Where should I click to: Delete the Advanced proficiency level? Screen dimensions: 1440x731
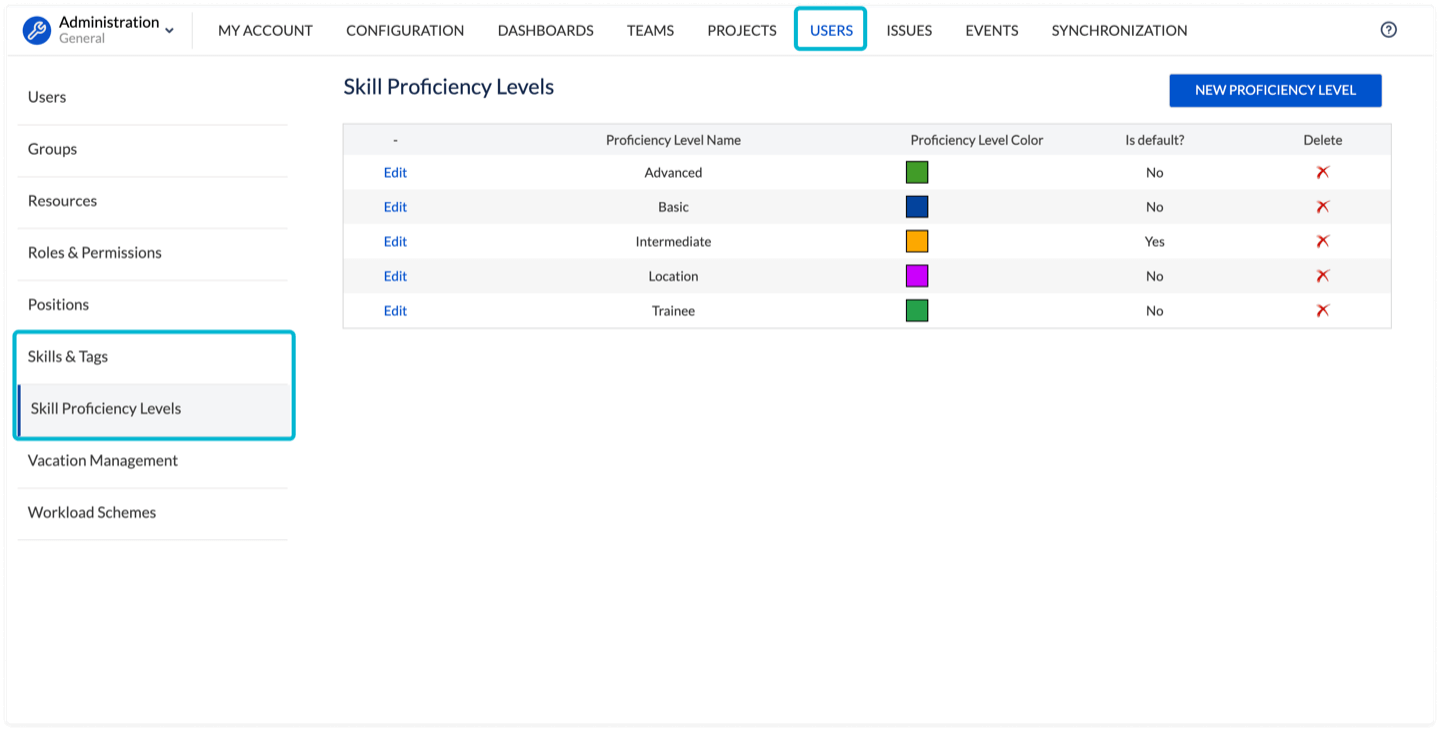pyautogui.click(x=1322, y=172)
